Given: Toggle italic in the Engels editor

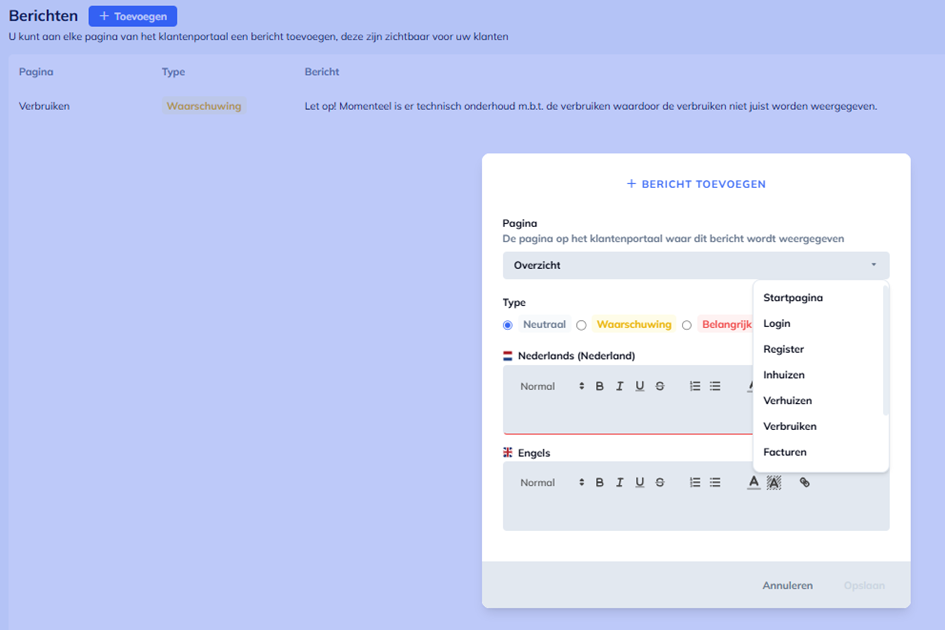Looking at the screenshot, I should (620, 482).
